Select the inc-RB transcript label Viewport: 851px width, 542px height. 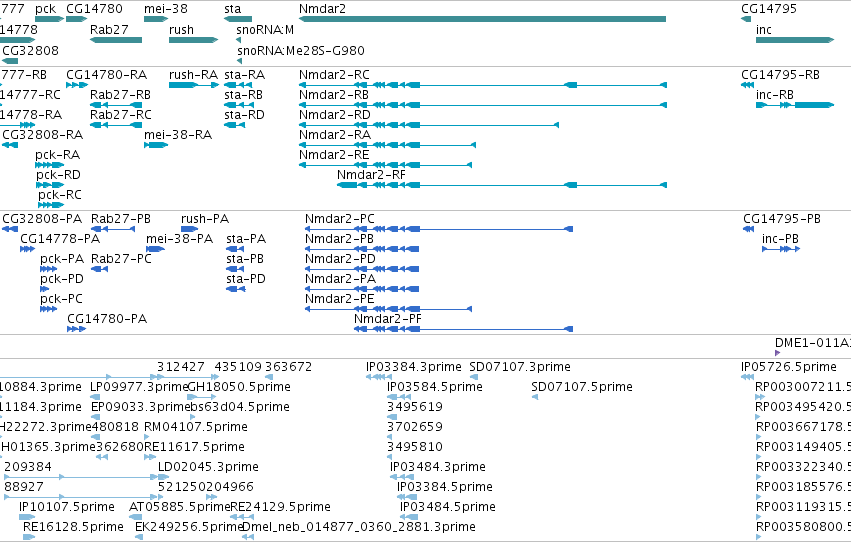(775, 95)
